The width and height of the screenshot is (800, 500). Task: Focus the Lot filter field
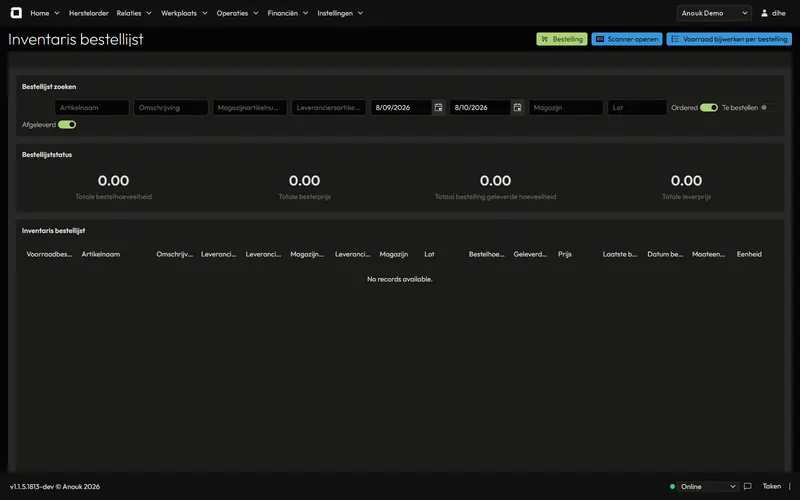637,108
